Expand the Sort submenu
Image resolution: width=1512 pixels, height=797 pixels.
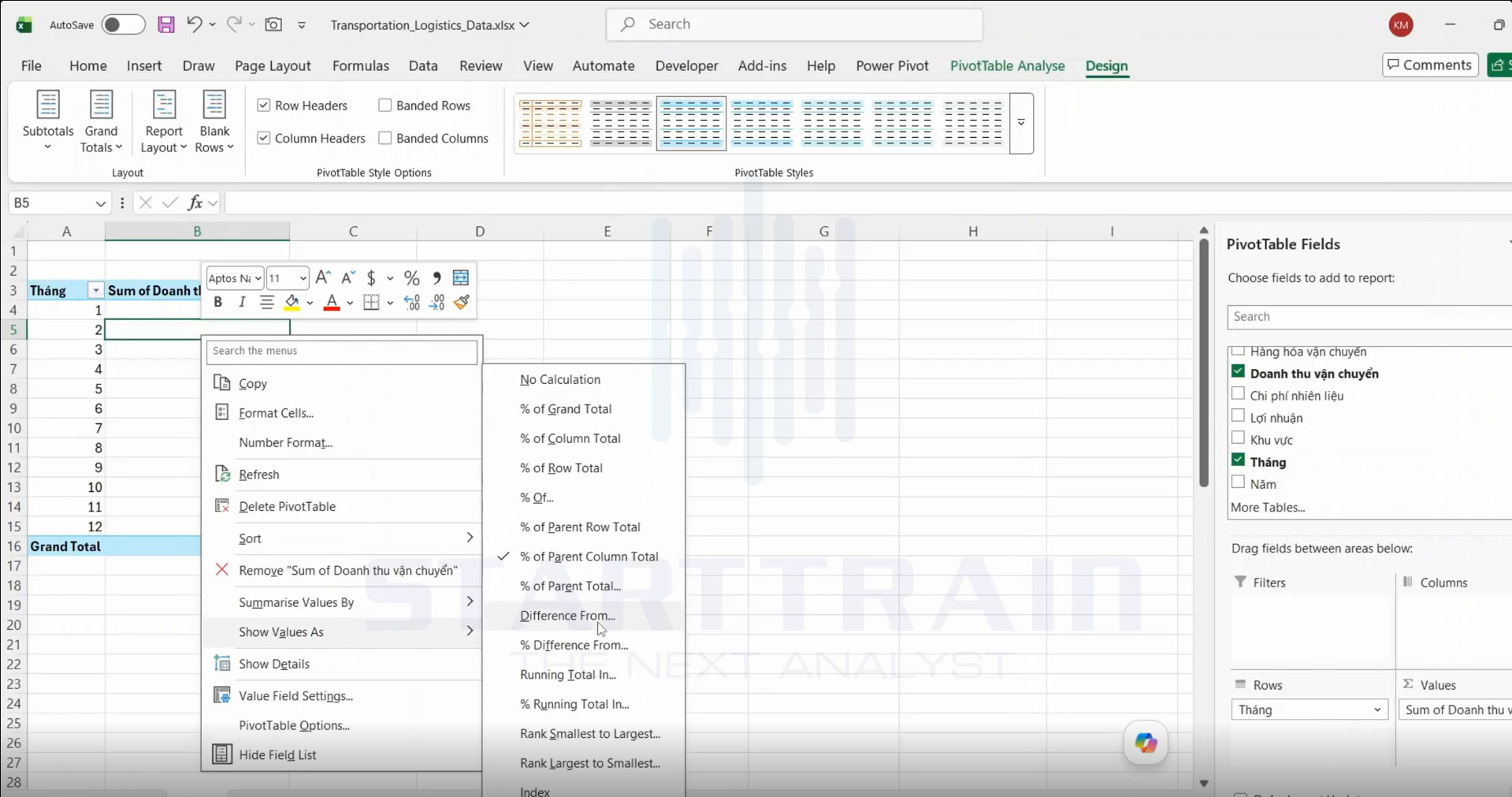343,538
